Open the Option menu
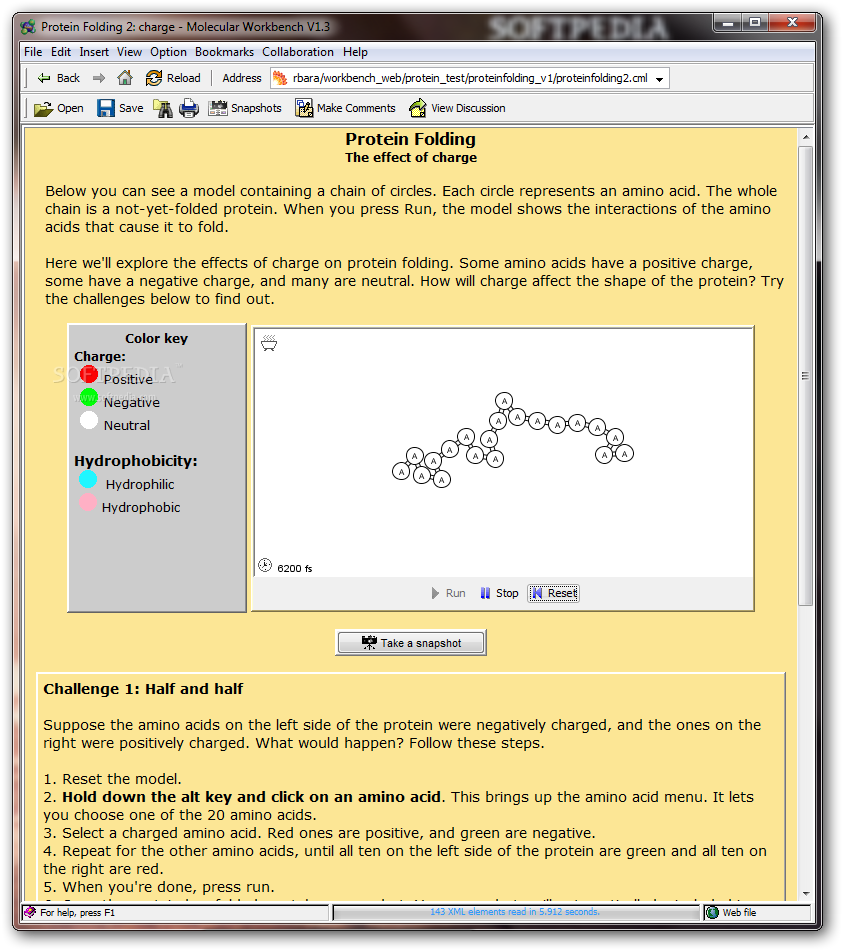Viewport: 843px width, 951px height. 169,52
